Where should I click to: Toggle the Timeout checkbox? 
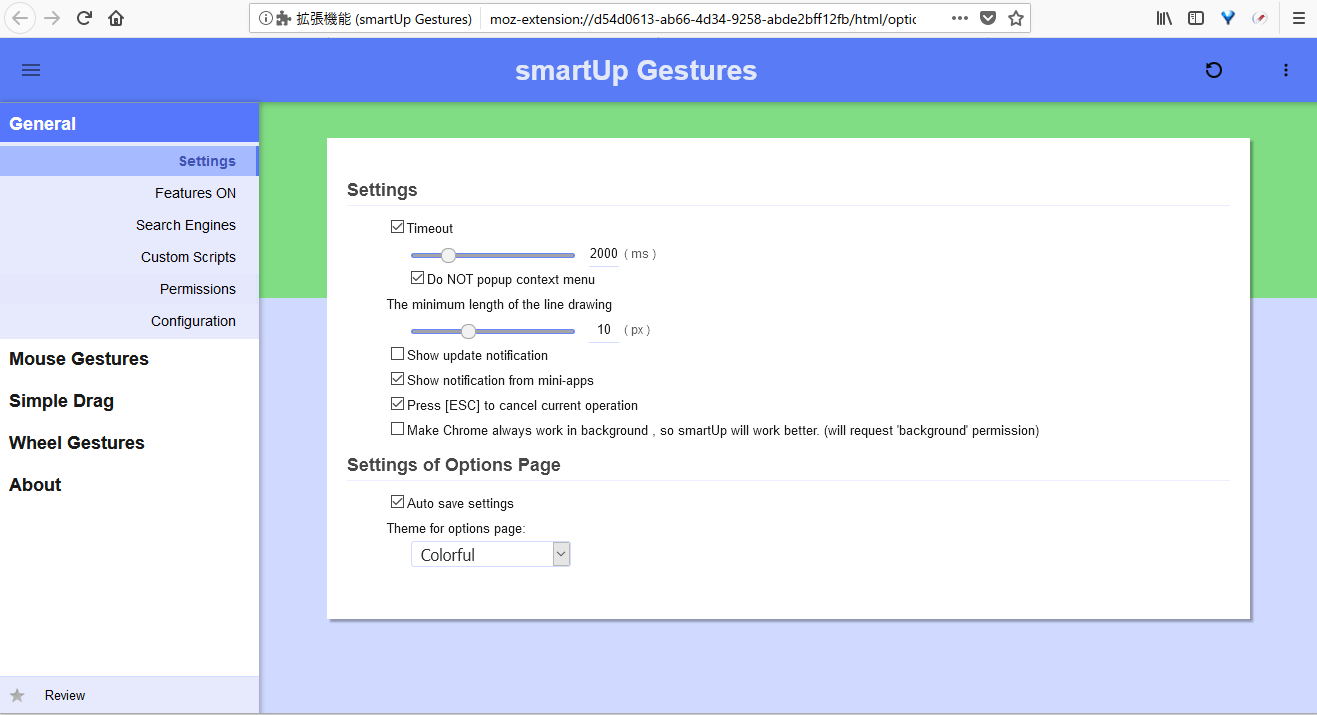[397, 227]
